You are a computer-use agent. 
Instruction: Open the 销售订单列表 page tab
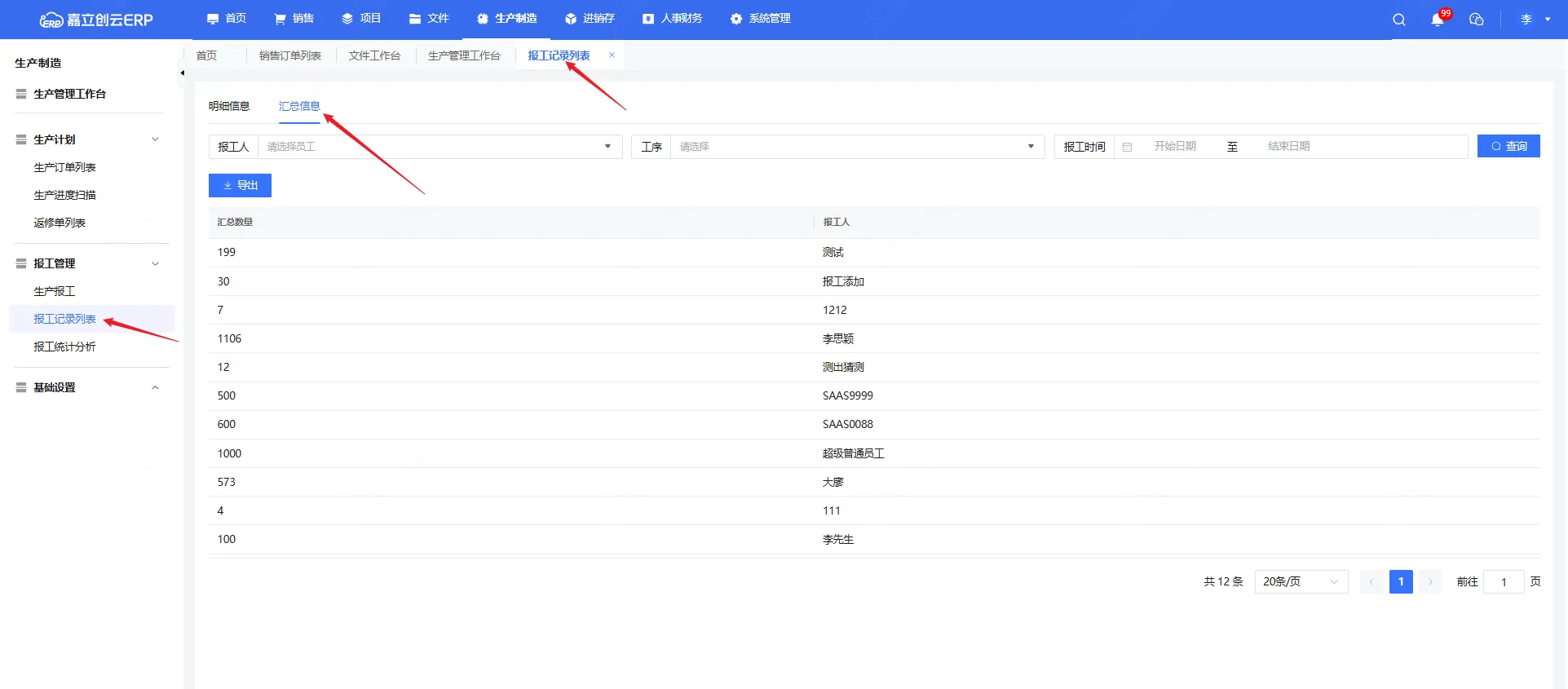coord(289,55)
